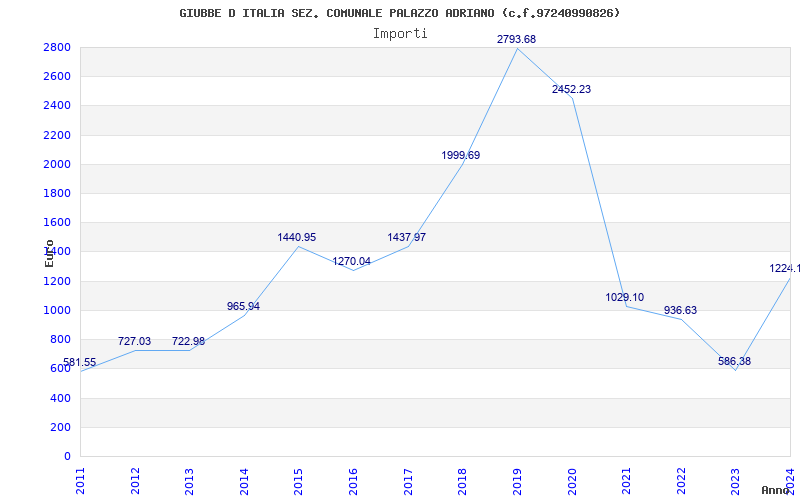800x500 pixels.
Task: Click the 2600 y-axis value
Action: click(57, 77)
